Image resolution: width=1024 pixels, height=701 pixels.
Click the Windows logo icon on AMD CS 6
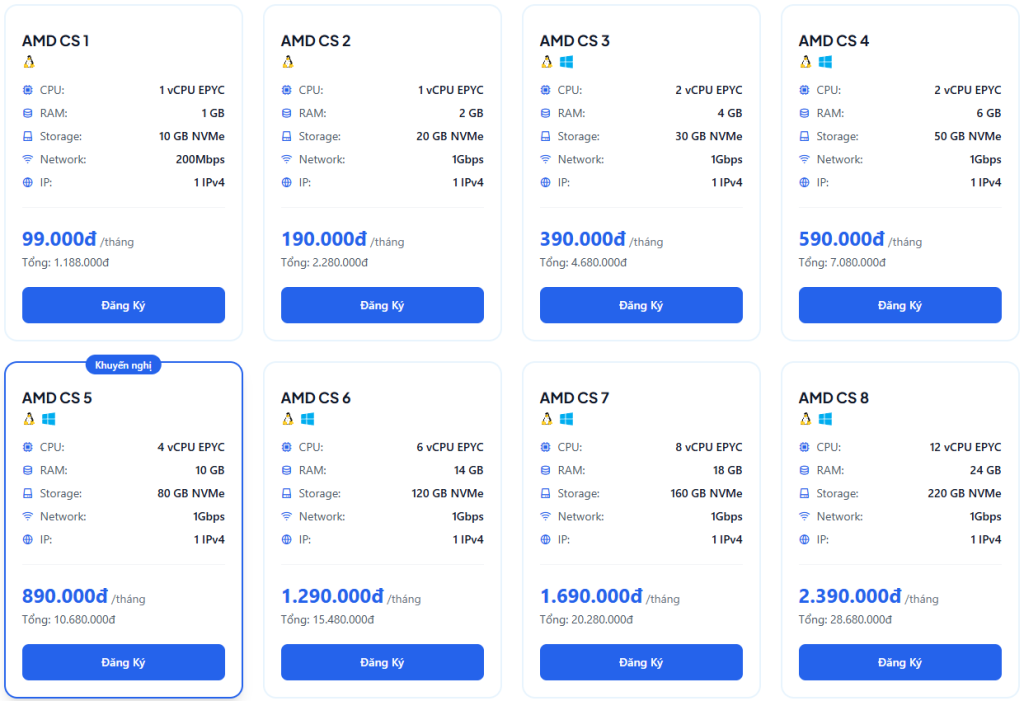(307, 419)
